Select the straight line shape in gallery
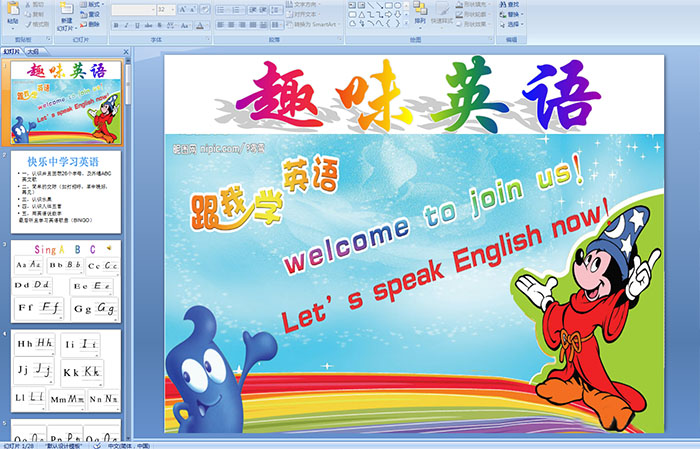Screen dimensions: 700x449 [371, 6]
